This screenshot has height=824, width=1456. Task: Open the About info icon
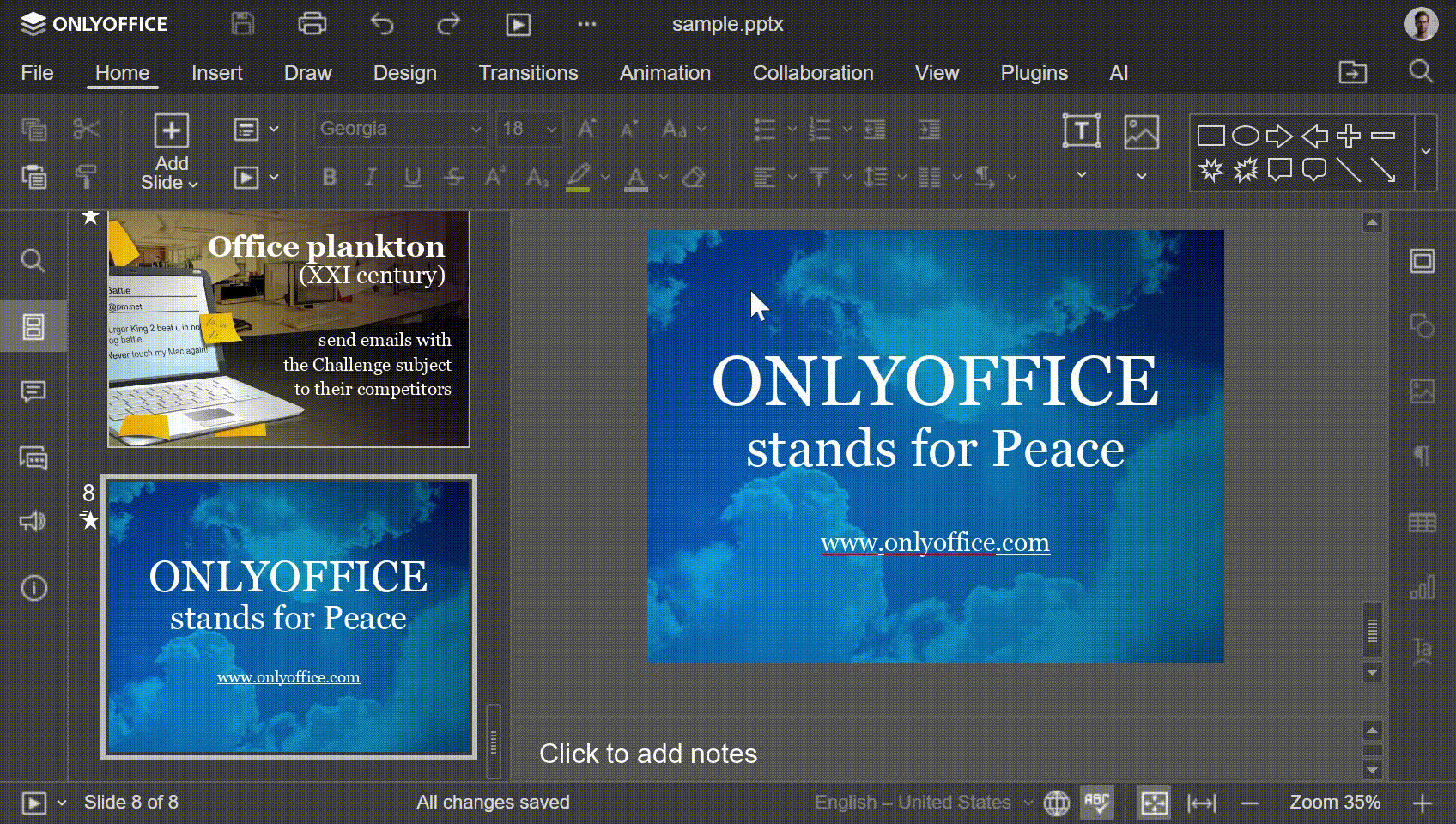pos(33,588)
